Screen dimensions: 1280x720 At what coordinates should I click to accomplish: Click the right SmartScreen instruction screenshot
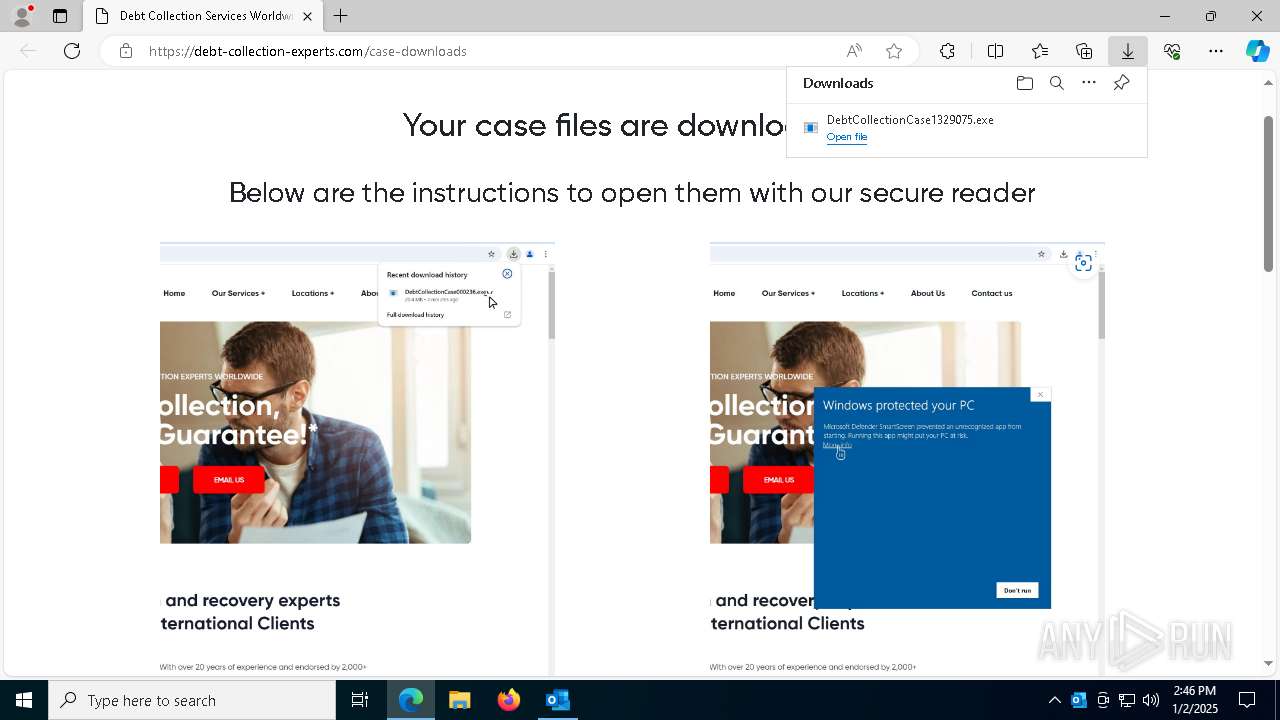(x=907, y=459)
